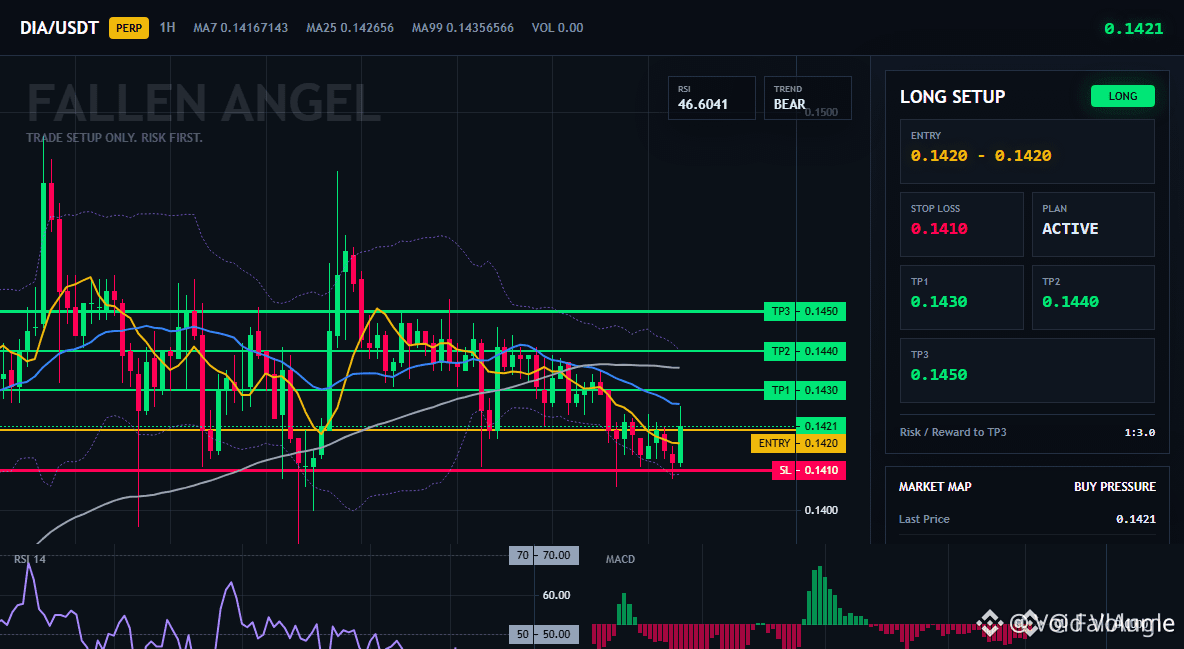The height and width of the screenshot is (649, 1184).
Task: Click the TRADE SETUP ONLY. RISK FIRST. subtitle
Action: click(x=114, y=138)
